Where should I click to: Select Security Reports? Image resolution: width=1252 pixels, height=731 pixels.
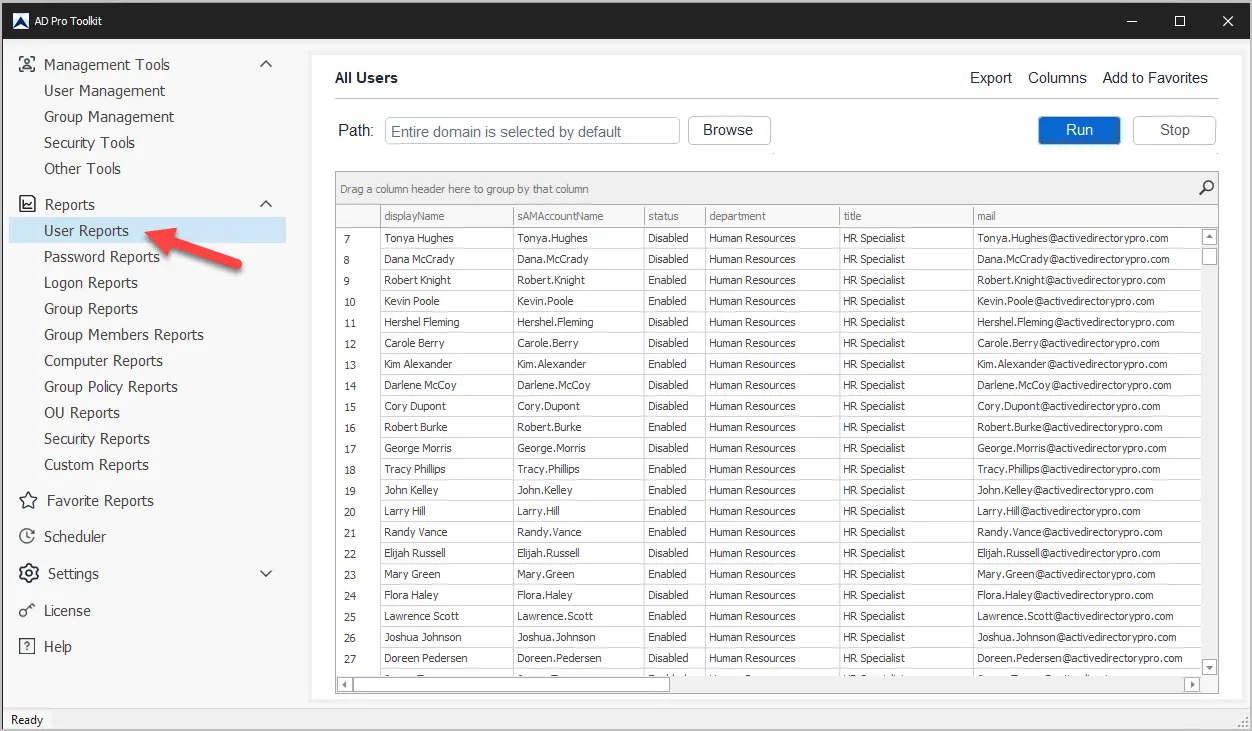[97, 439]
